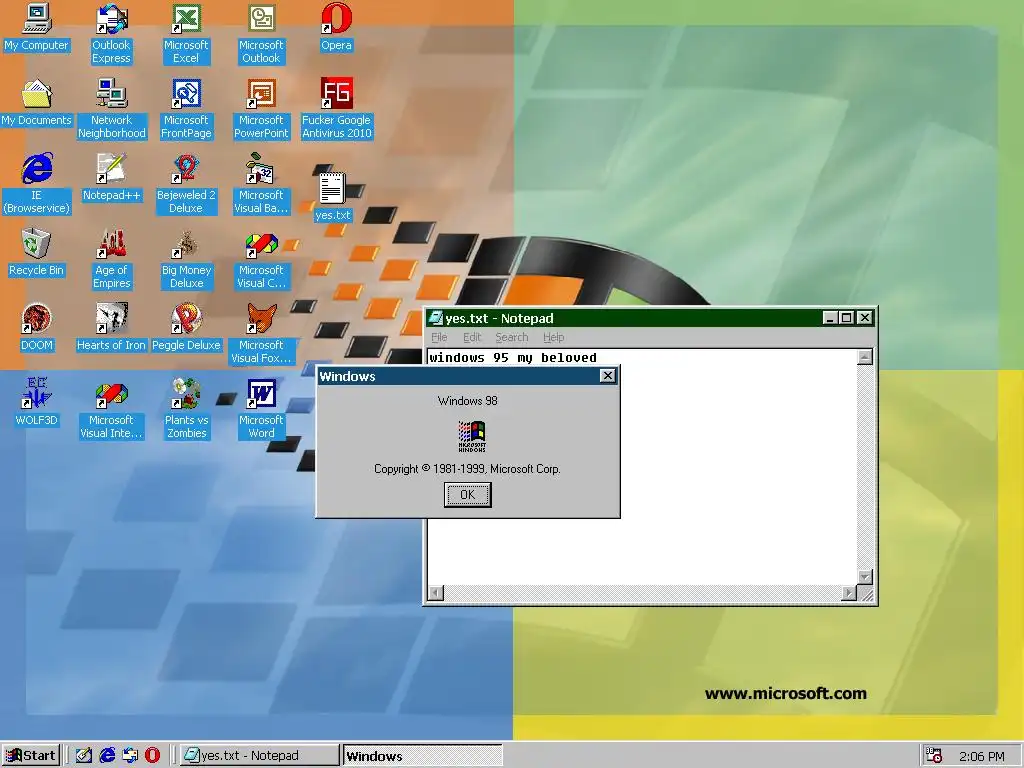Minimize the yes.txt Notepad window
The width and height of the screenshot is (1024, 768).
(830, 318)
